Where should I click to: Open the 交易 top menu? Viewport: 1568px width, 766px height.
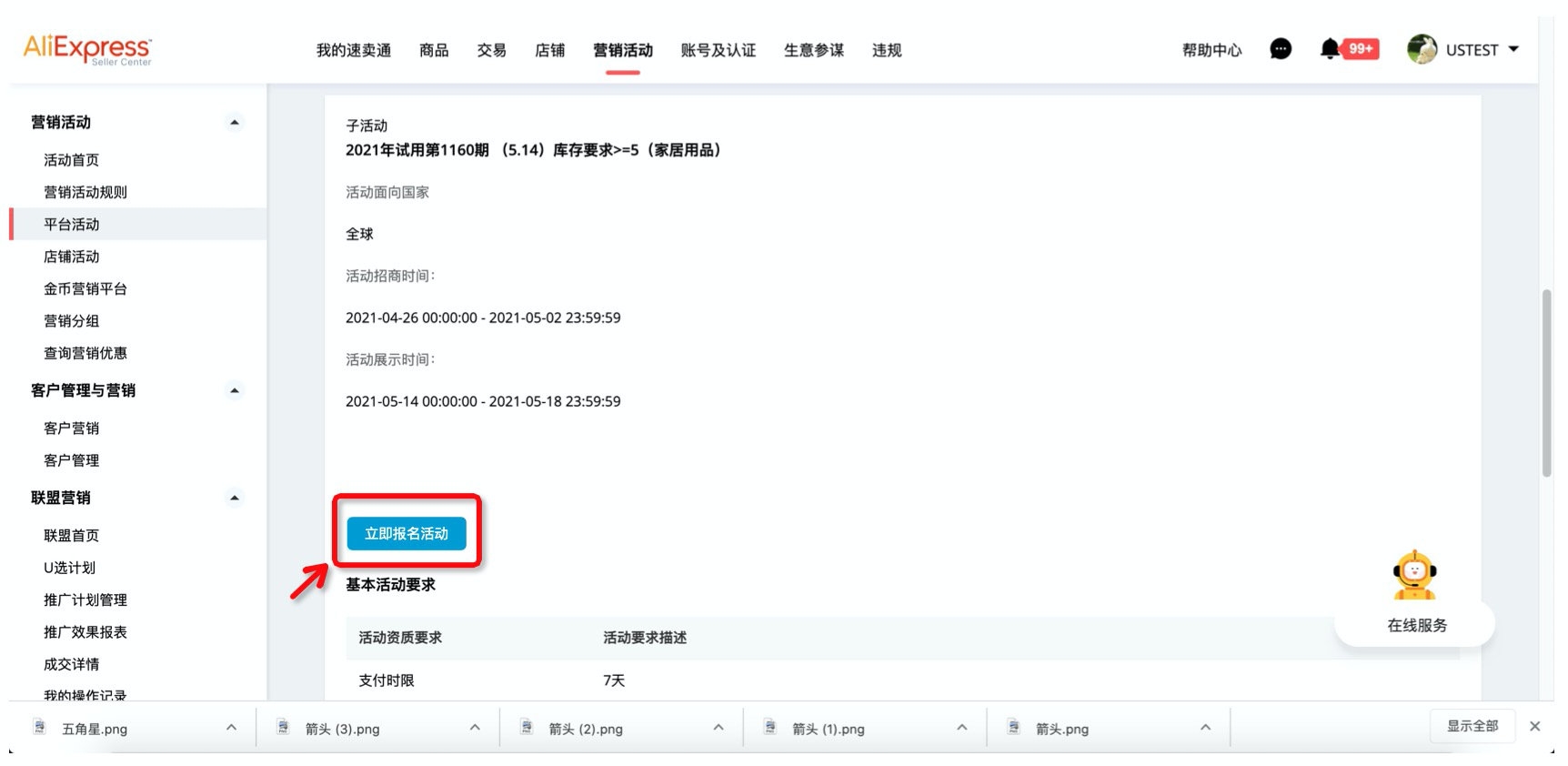(492, 50)
